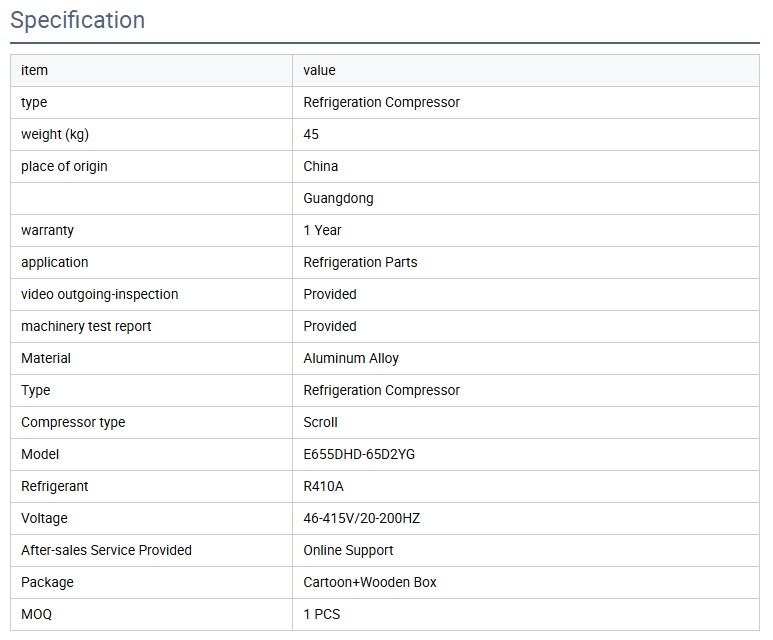Click the Specification heading
This screenshot has height=640, width=773.
77,20
